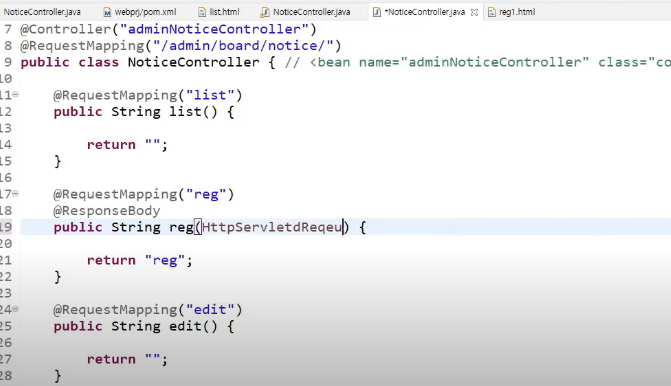
Task: Click the return statement on line 14
Action: (127, 145)
